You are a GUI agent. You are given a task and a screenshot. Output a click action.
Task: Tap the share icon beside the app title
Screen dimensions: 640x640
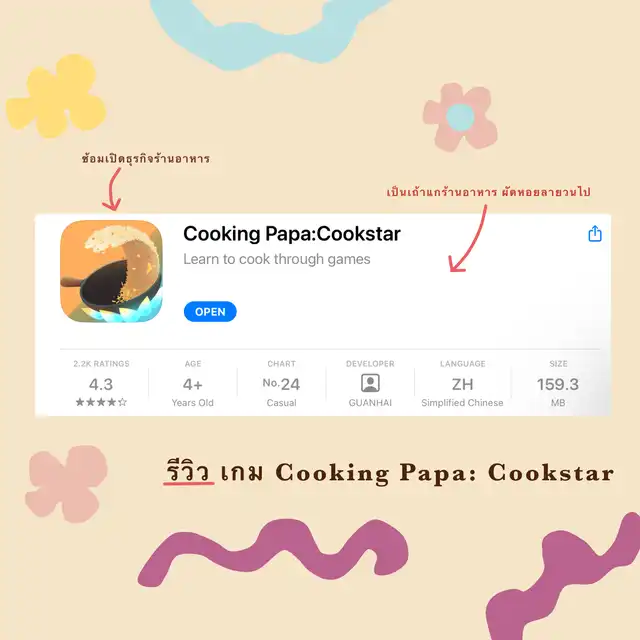pyautogui.click(x=595, y=233)
